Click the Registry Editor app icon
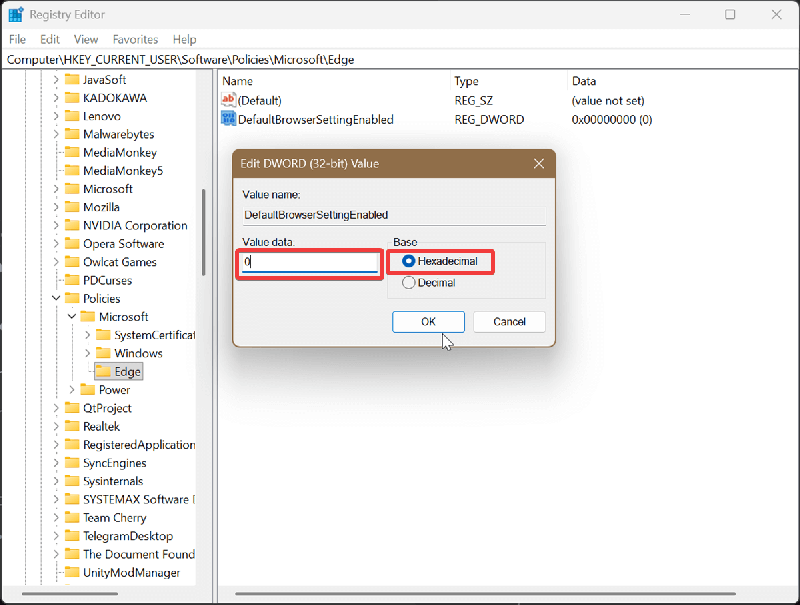This screenshot has height=605, width=800. pos(16,14)
